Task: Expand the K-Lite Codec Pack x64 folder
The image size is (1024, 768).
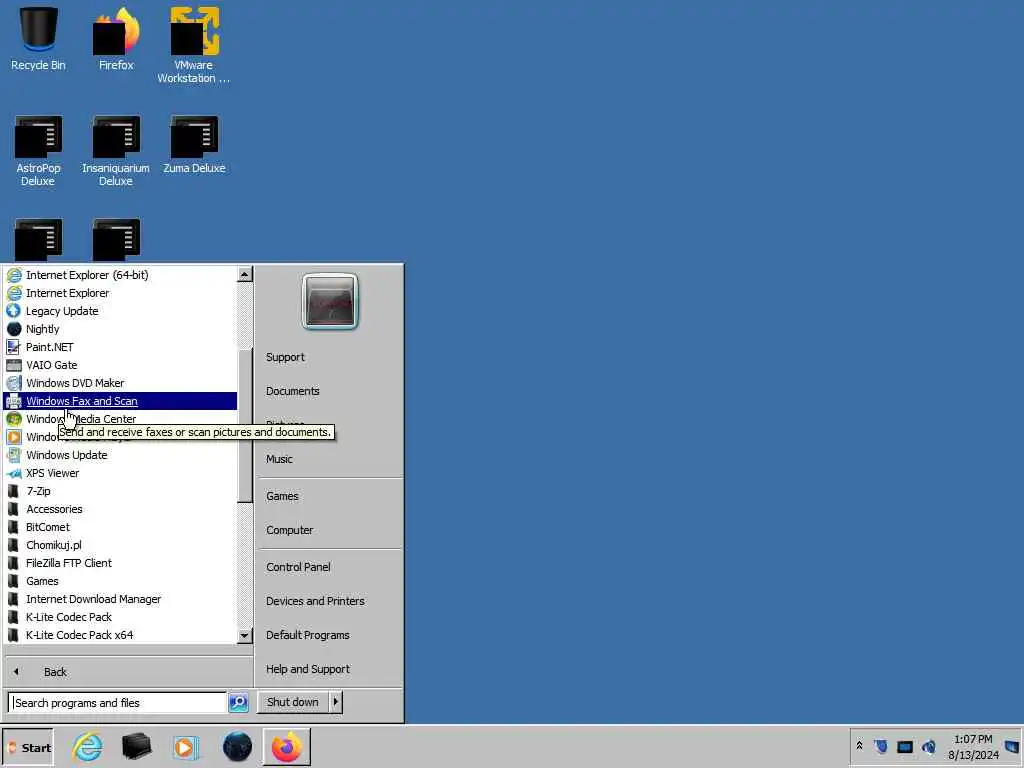Action: point(120,635)
